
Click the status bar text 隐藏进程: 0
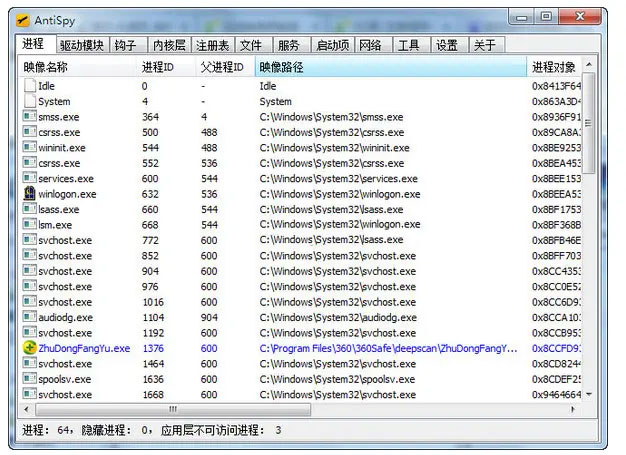(117, 430)
